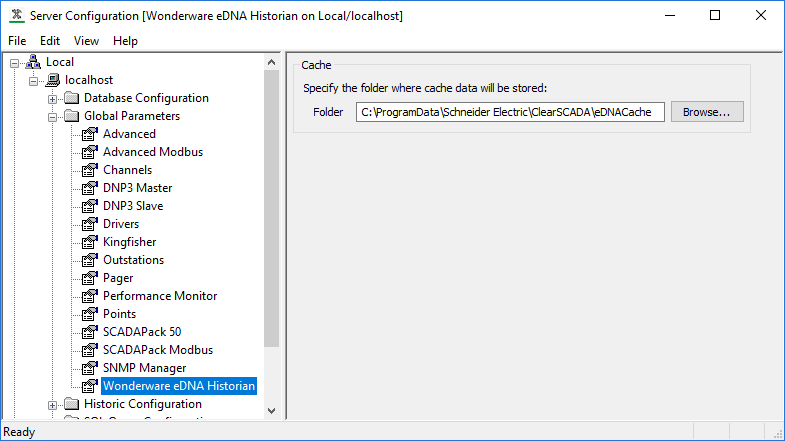
Task: Collapse the localhost tree node
Action: (x=33, y=80)
